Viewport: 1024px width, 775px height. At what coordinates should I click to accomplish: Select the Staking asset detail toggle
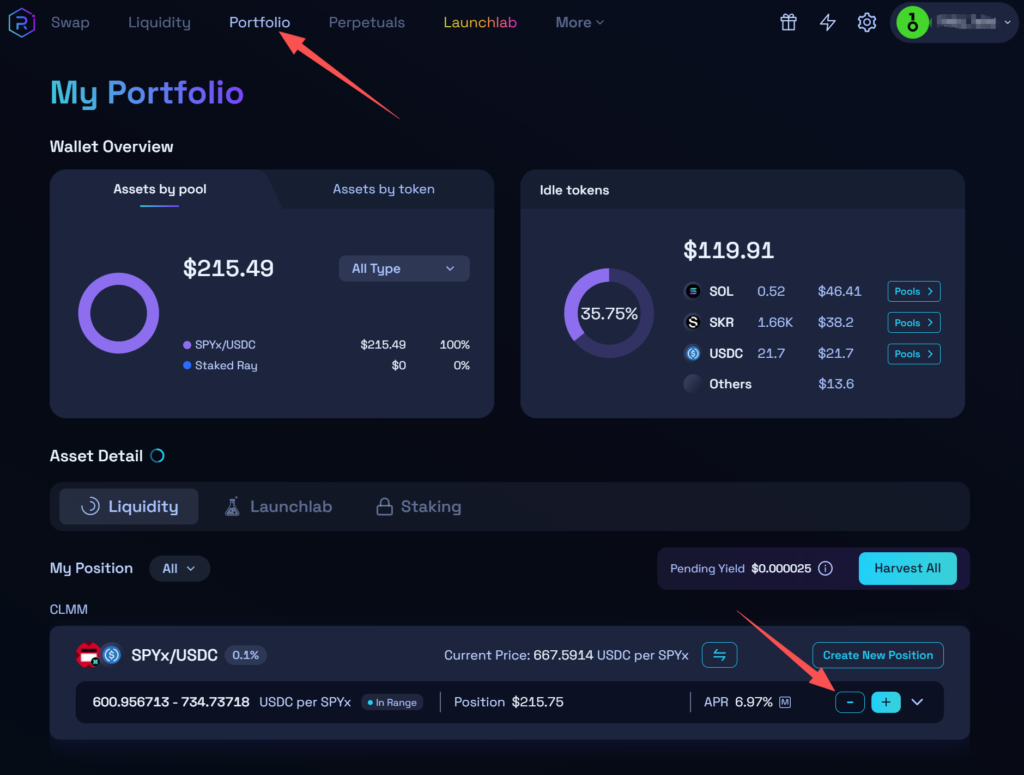tap(418, 507)
